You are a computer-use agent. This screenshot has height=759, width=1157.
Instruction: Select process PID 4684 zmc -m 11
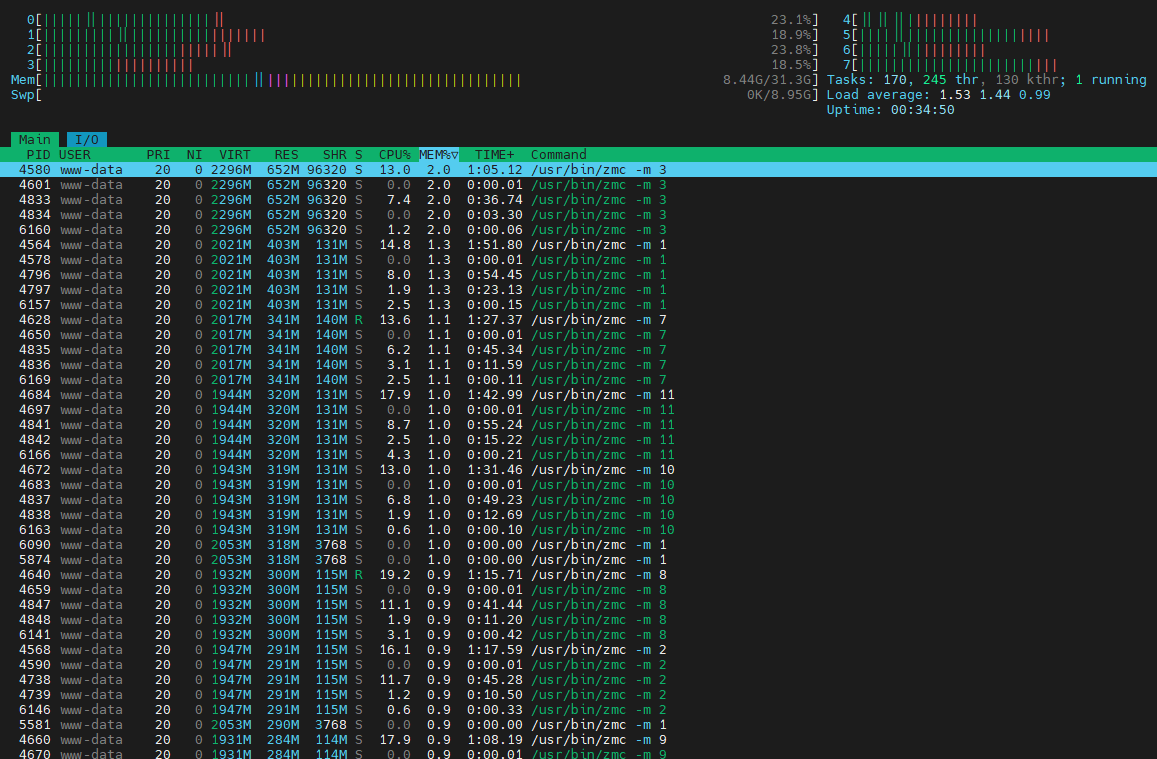pos(578,395)
